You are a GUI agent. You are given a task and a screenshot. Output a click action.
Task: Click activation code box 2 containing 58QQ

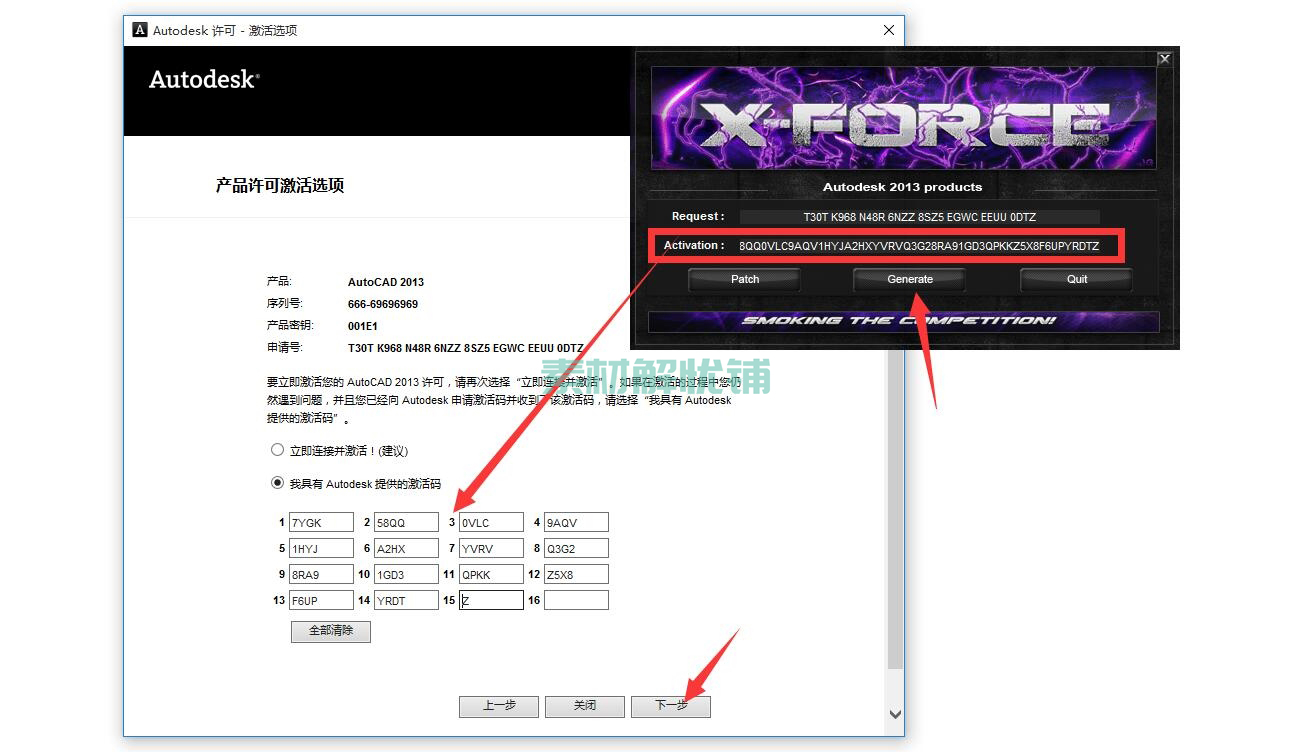406,522
